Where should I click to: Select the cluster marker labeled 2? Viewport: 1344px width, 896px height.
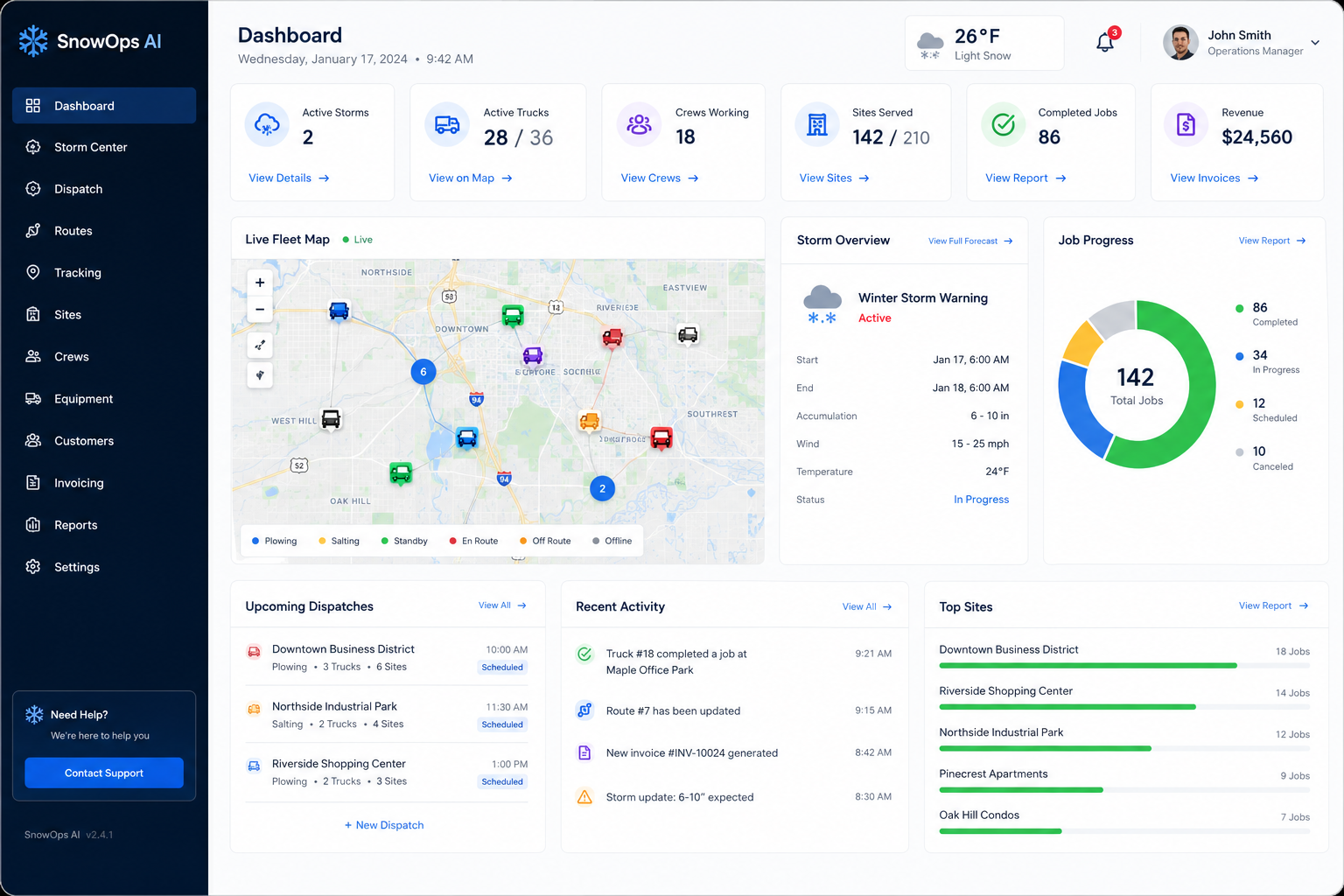tap(602, 489)
